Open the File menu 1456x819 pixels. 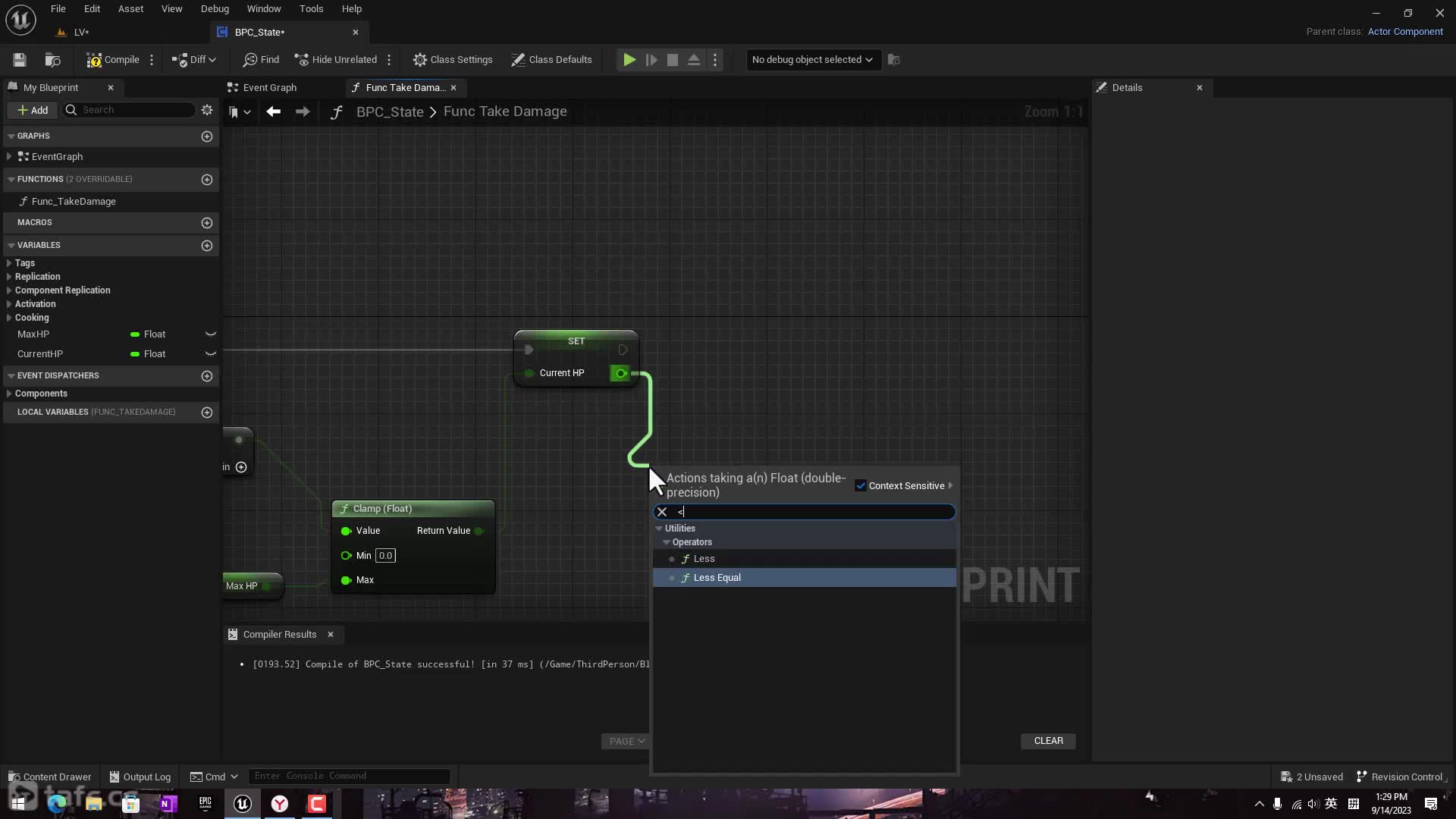(x=58, y=9)
